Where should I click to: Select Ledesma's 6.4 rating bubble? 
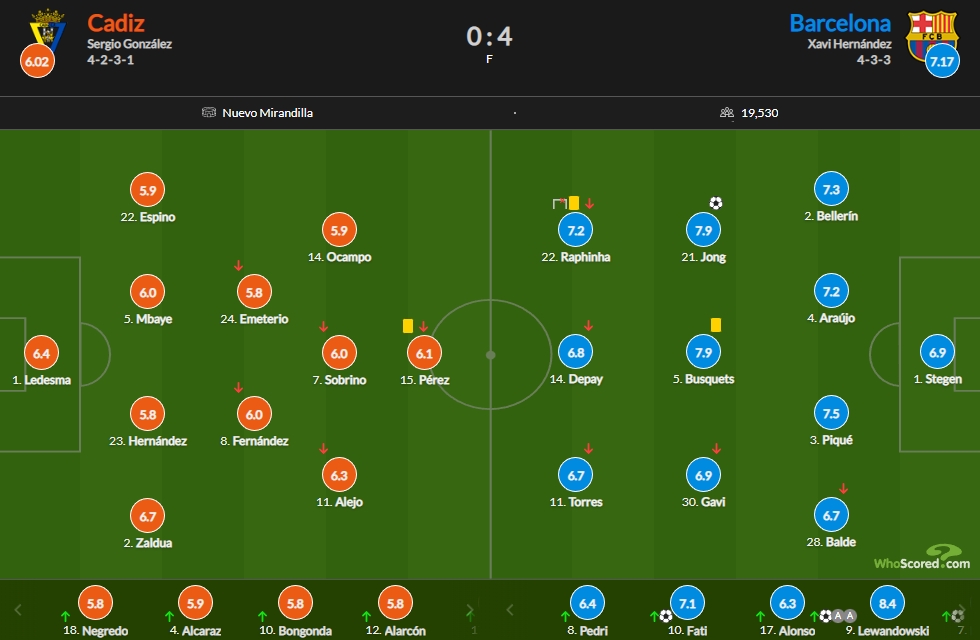(x=41, y=353)
